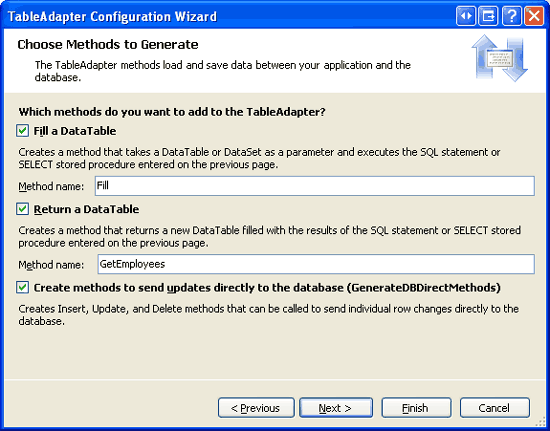Screen dimensions: 550x431
Task: Cancel the wizard
Action: pyautogui.click(x=495, y=408)
